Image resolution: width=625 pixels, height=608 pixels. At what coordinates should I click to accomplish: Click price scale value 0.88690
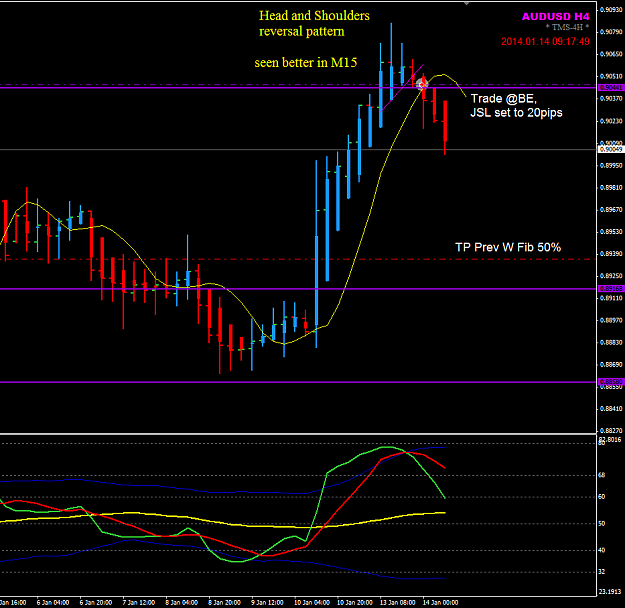611,364
